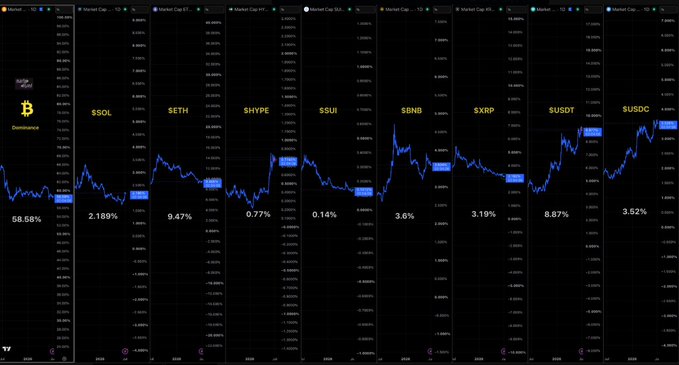Click the 3.52% label under USDC chart
Image resolution: width=679 pixels, height=365 pixels.
point(634,211)
